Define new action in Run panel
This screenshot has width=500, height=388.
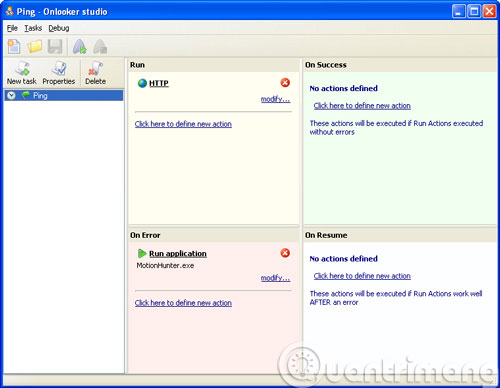[x=183, y=124]
